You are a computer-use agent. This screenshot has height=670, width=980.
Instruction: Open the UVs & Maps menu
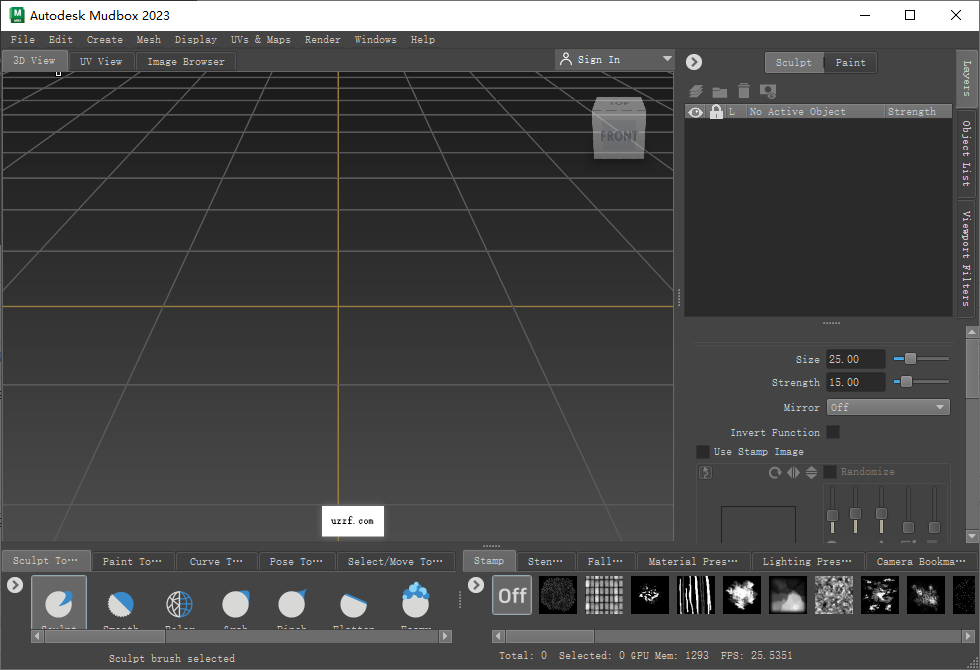tap(261, 39)
